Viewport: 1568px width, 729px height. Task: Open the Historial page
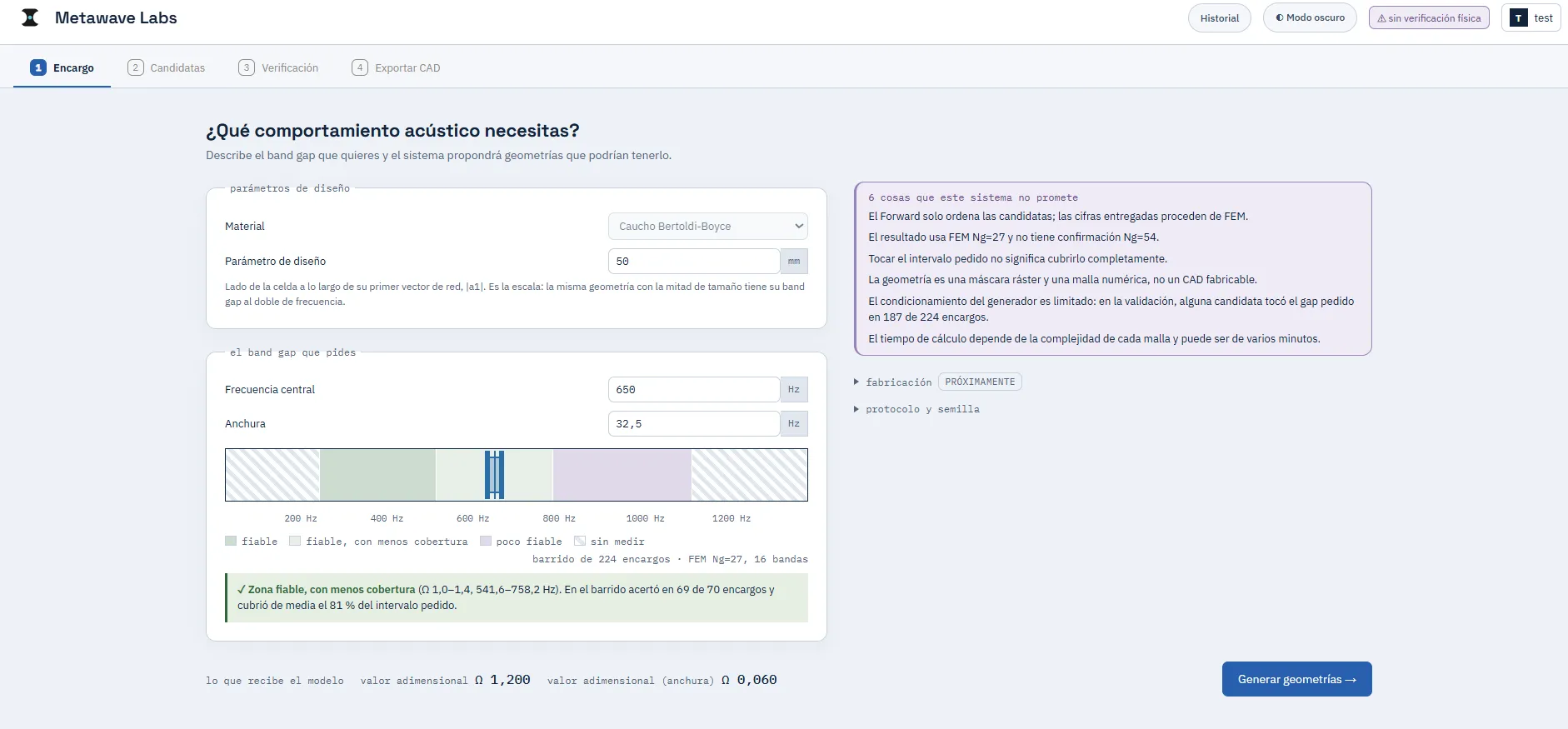click(x=1219, y=17)
